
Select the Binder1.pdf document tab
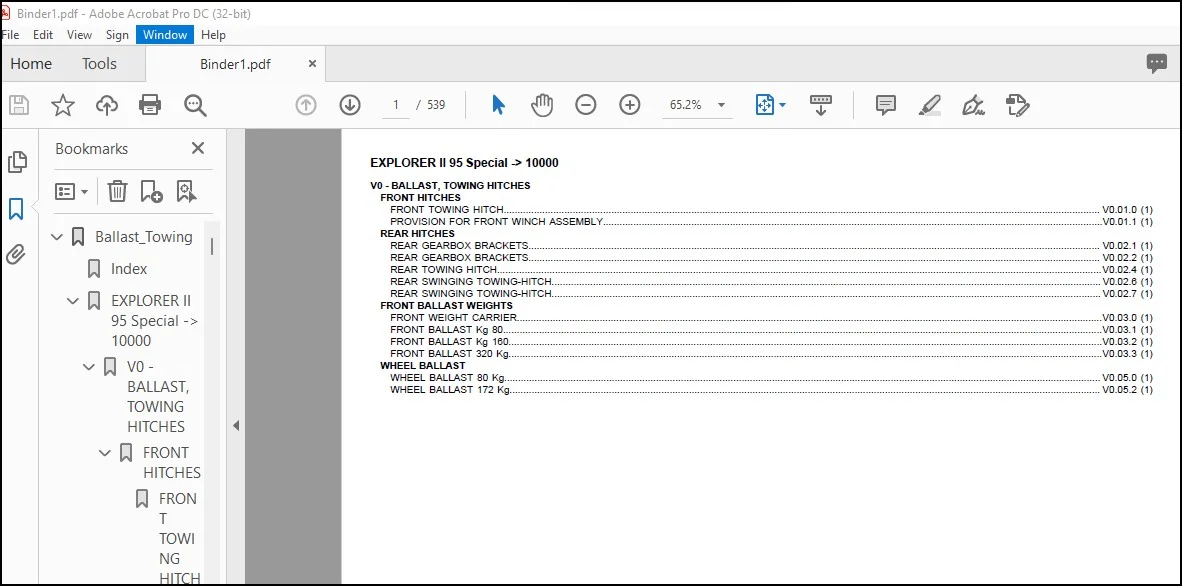tap(235, 64)
